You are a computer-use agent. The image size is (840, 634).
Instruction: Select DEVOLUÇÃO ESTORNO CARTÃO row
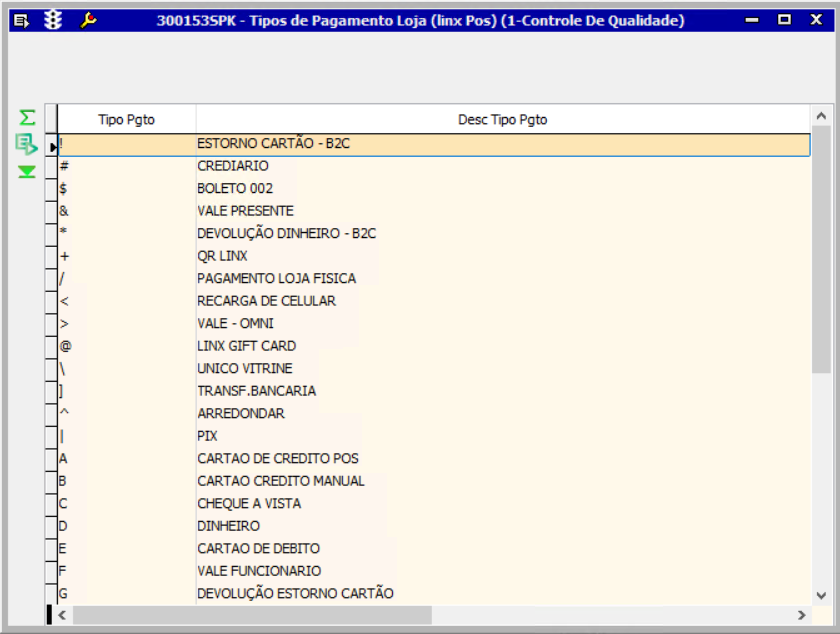pyautogui.click(x=434, y=594)
